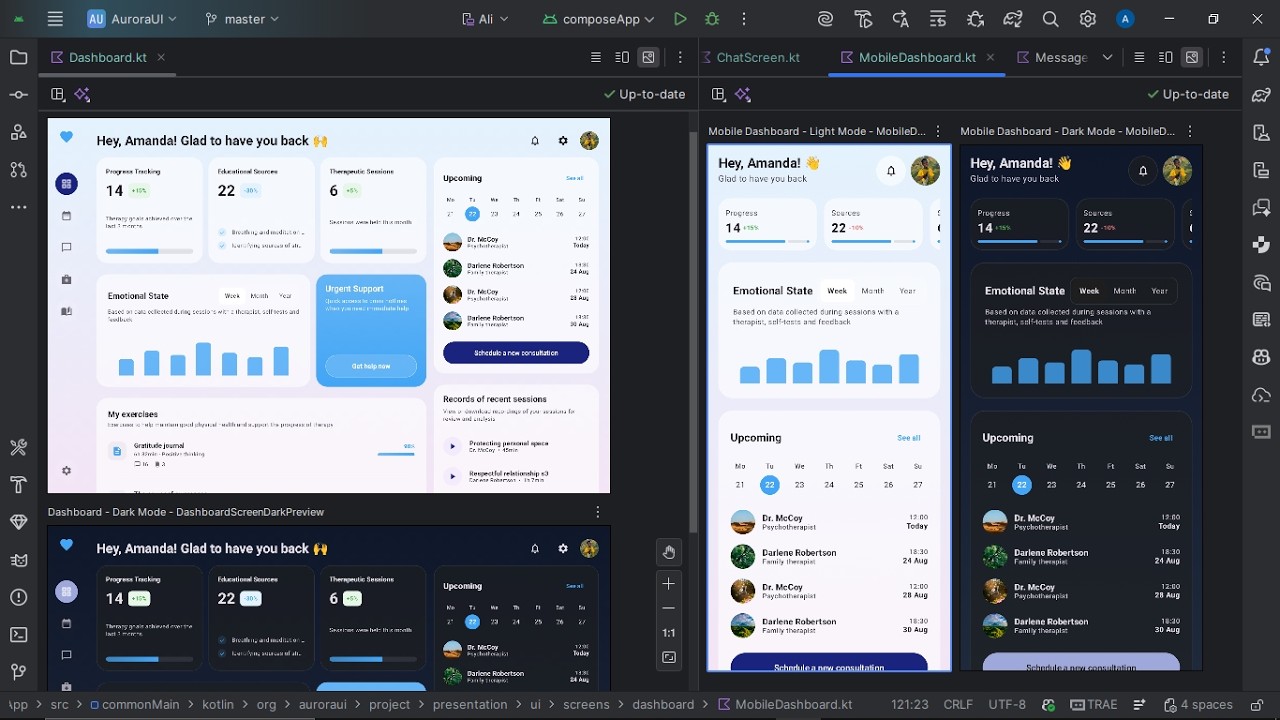This screenshot has height=720, width=1280.
Task: Open the main hamburger menu
Action: click(55, 19)
